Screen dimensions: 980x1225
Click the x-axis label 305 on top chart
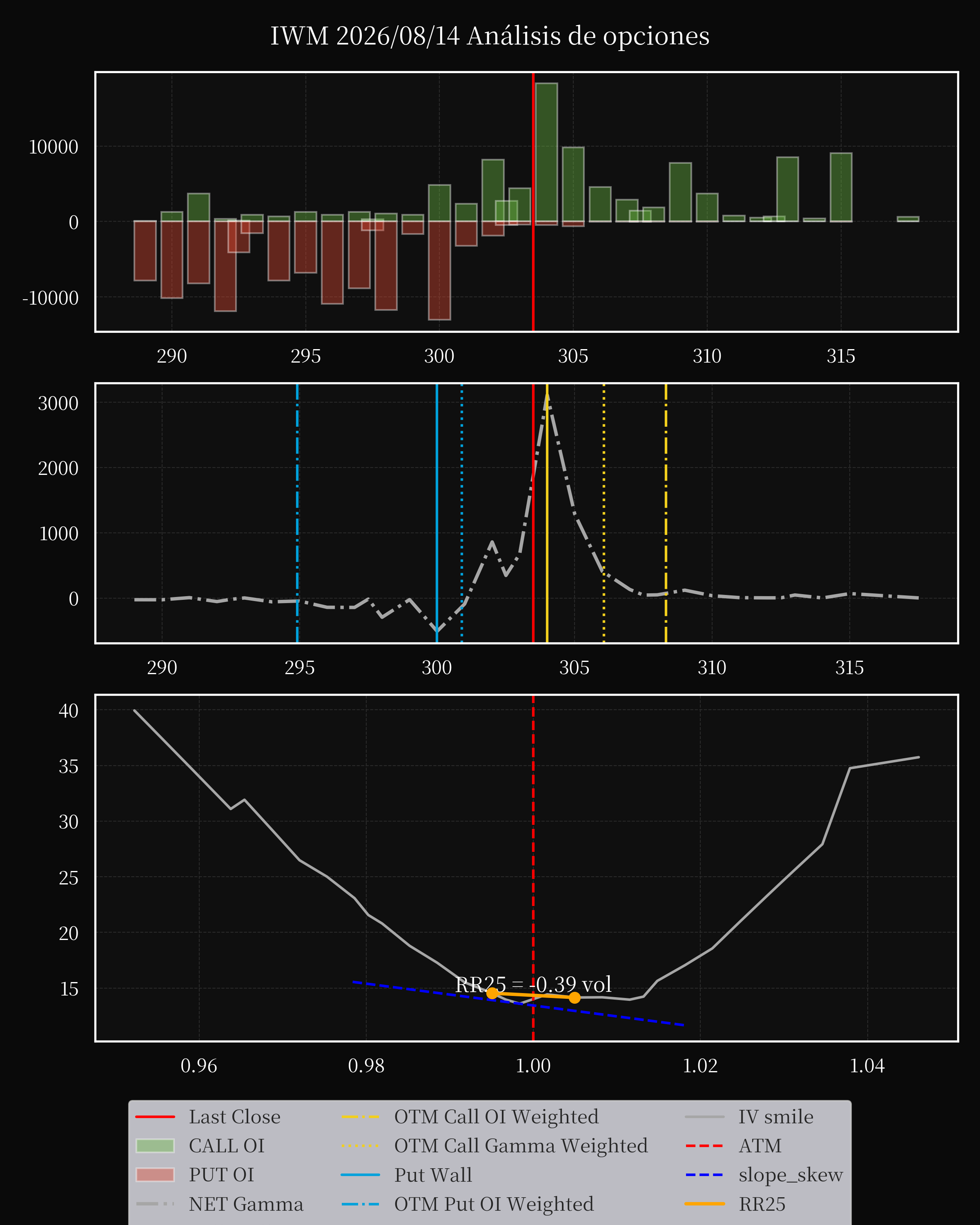[572, 356]
